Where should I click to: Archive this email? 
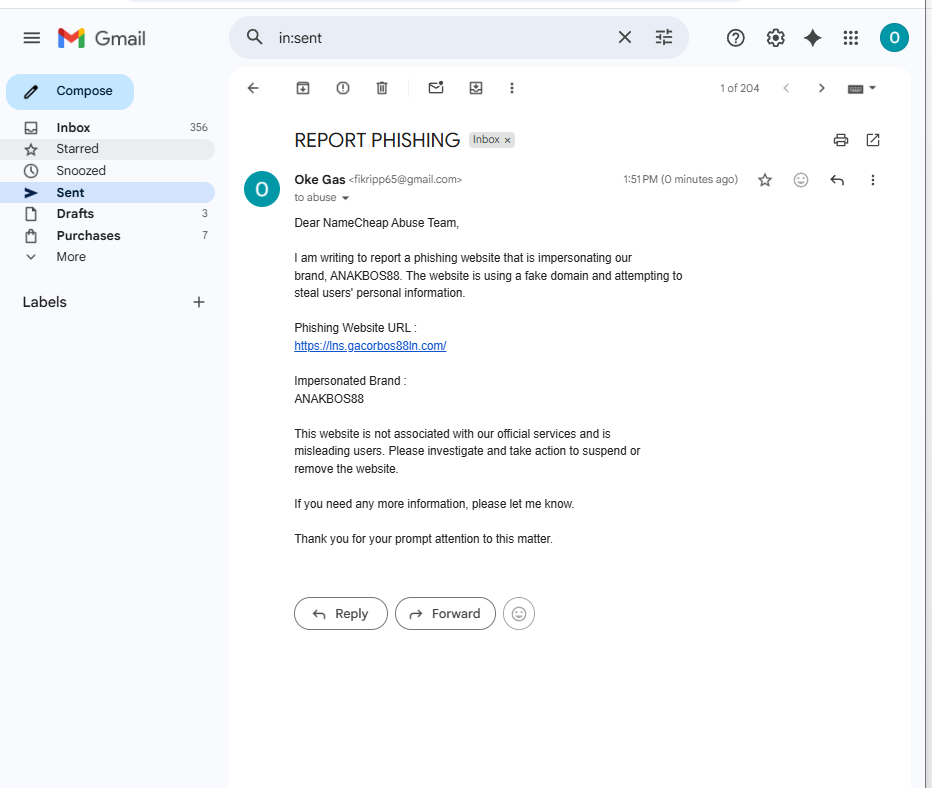click(x=303, y=88)
